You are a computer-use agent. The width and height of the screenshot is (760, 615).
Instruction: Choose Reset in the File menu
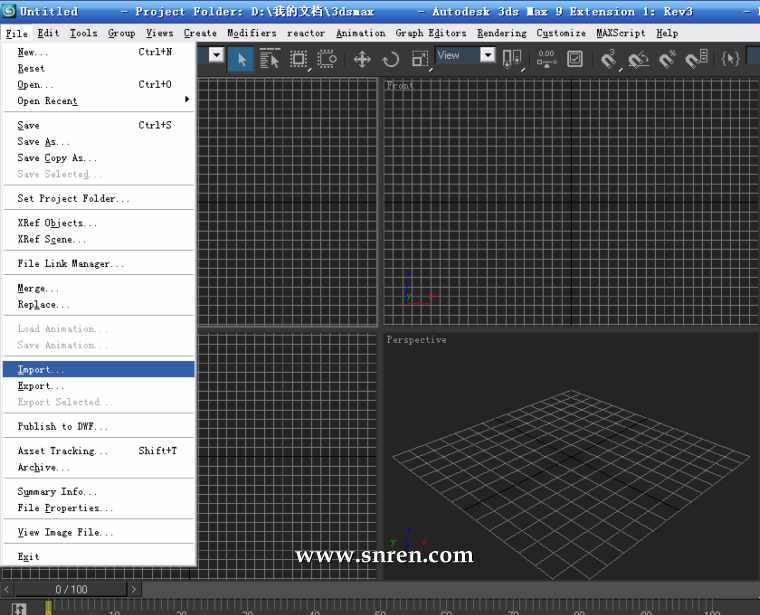tap(99, 68)
